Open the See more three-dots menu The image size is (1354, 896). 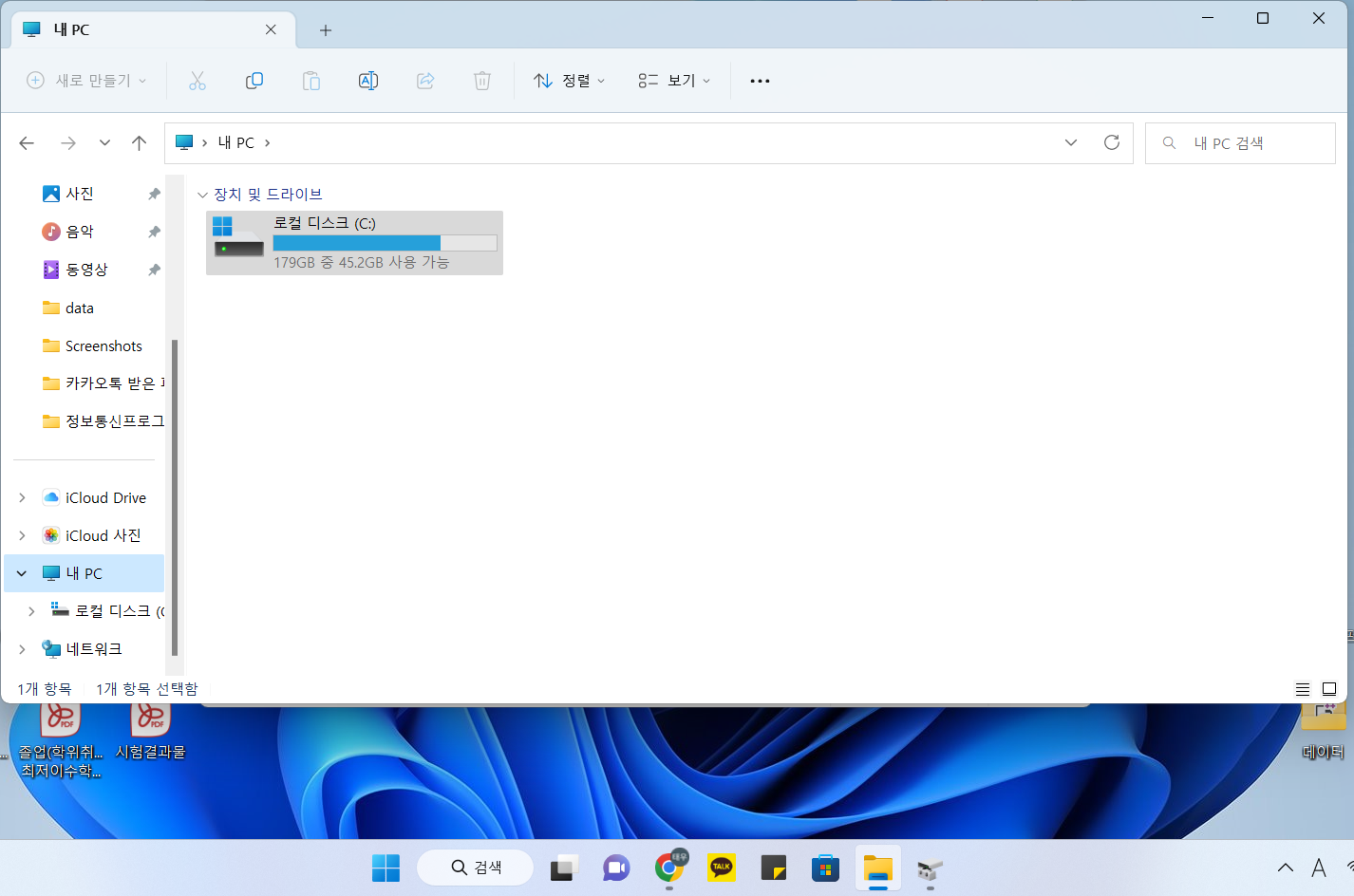click(x=760, y=81)
